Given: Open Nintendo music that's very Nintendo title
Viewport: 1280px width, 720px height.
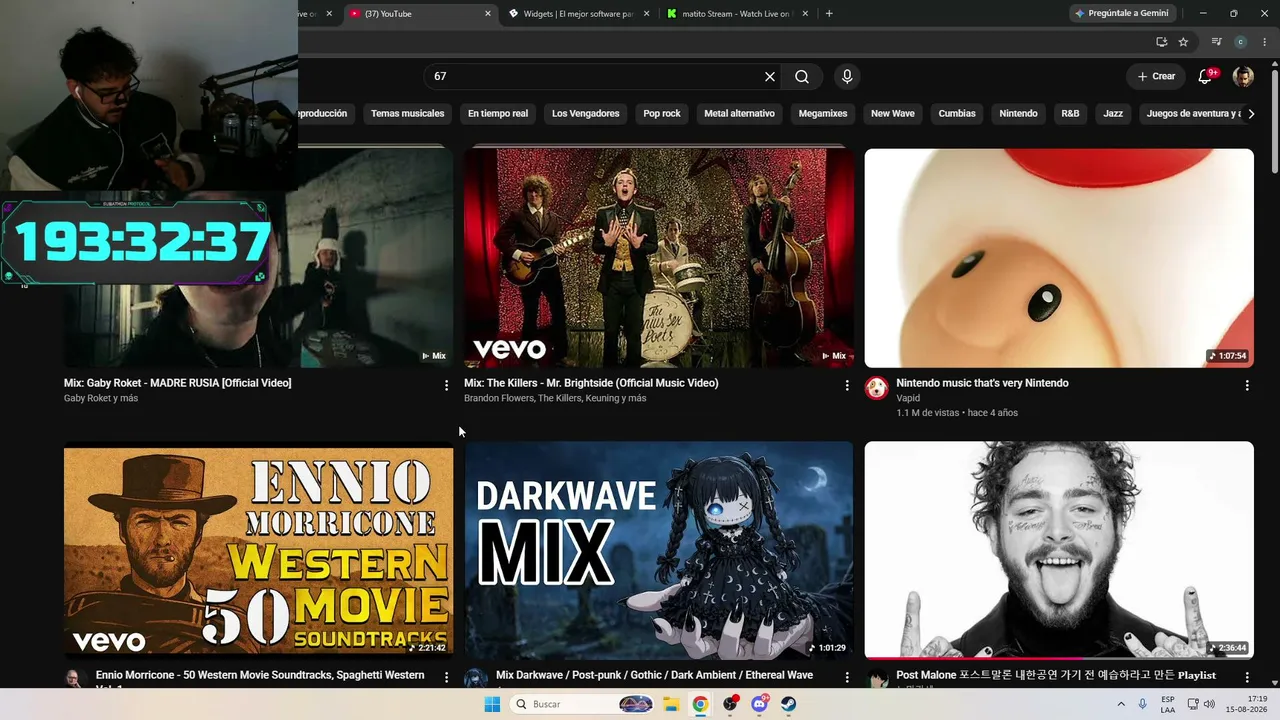Looking at the screenshot, I should [x=982, y=383].
